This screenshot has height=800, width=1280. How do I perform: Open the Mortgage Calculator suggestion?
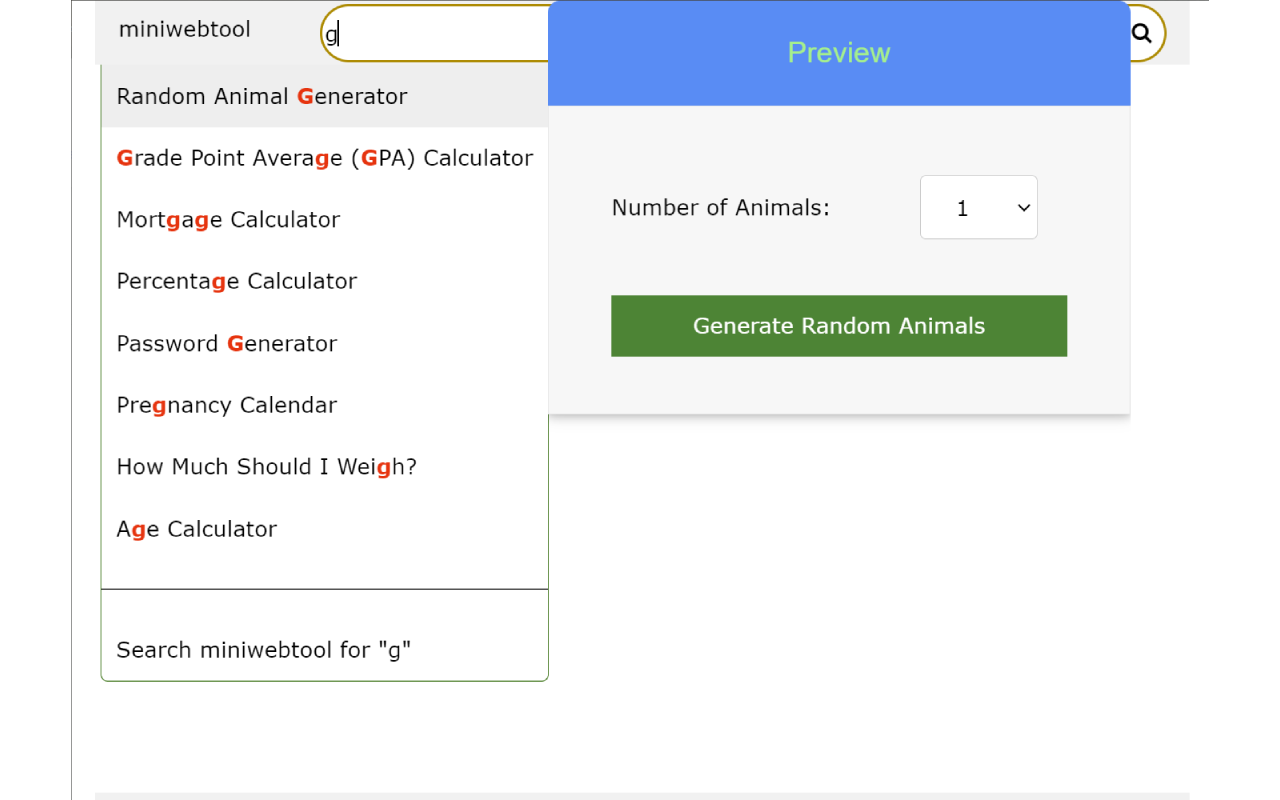click(228, 220)
